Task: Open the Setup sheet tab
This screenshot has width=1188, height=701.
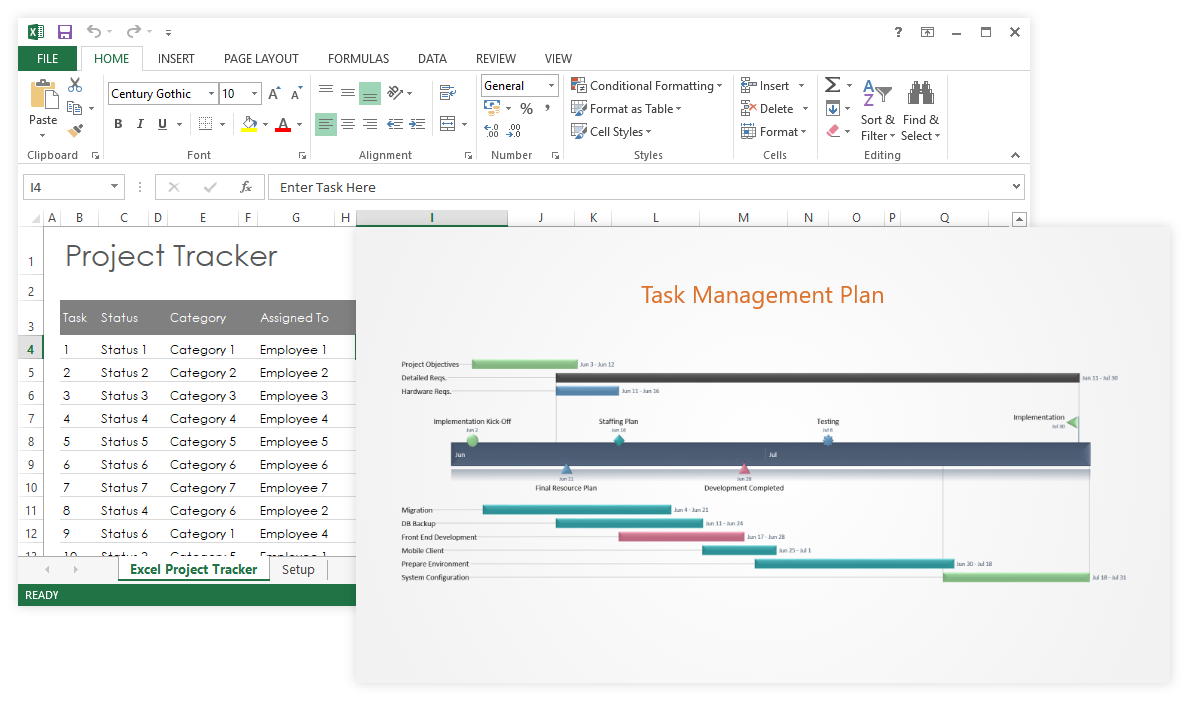Action: pos(297,569)
